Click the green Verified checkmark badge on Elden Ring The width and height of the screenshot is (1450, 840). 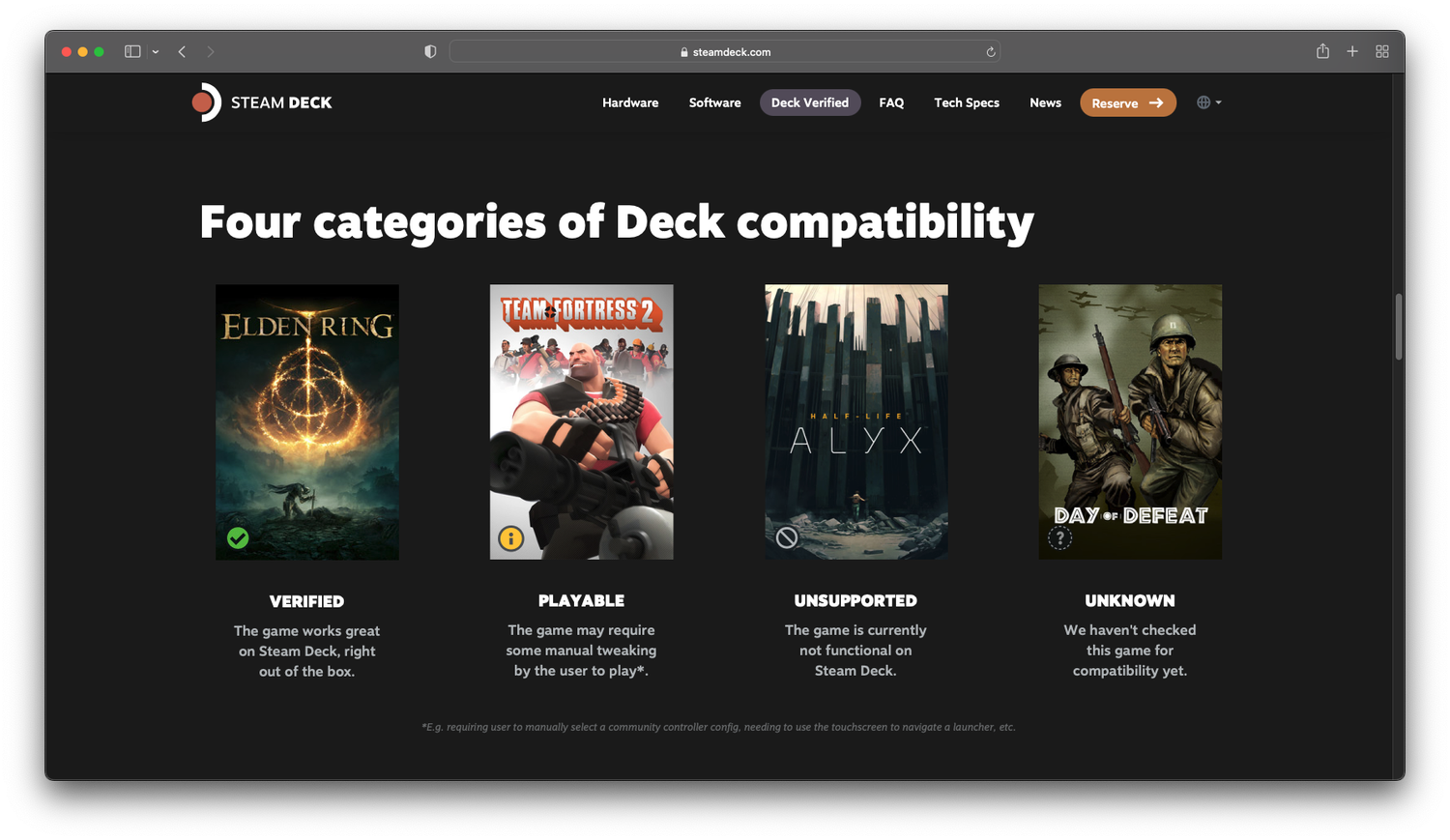(238, 537)
